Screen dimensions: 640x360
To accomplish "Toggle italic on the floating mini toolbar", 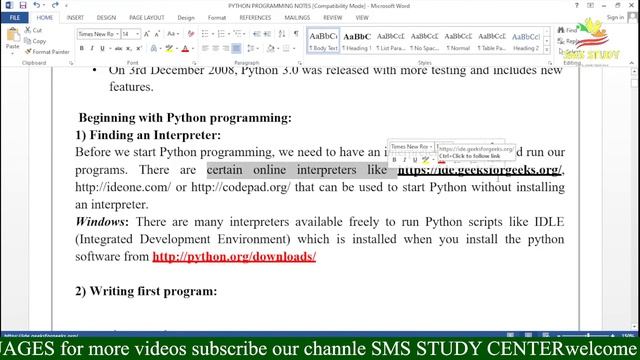I will 404,160.
